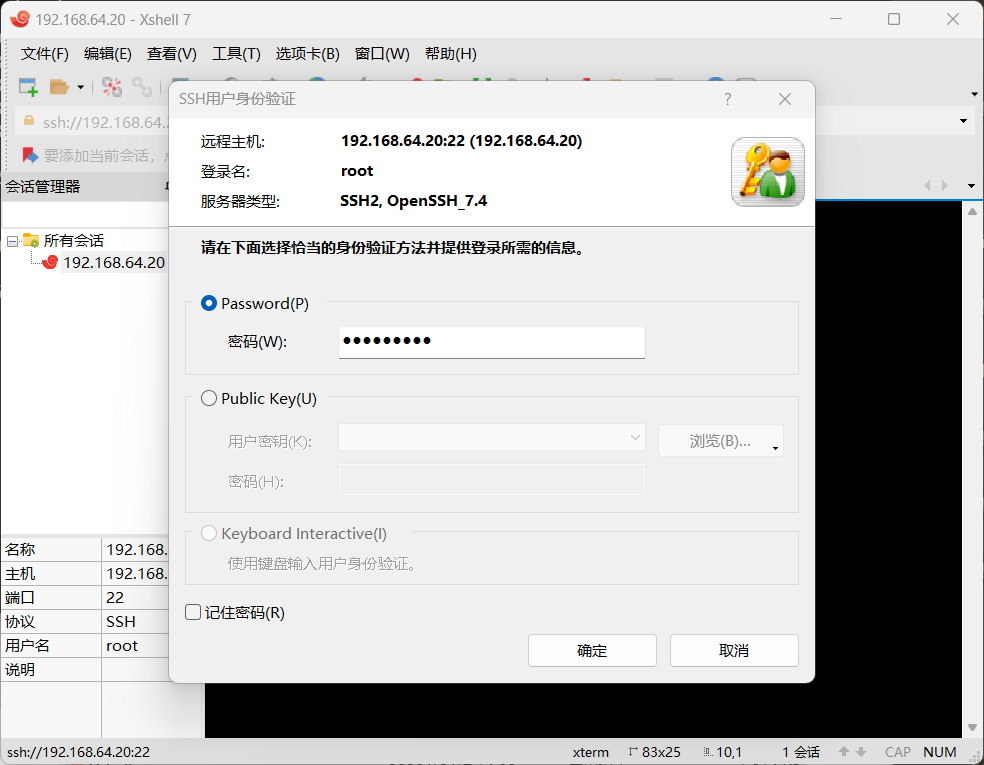Screen dimensions: 984x765
Task: Click the help question mark in the dialog
Action: 727,99
